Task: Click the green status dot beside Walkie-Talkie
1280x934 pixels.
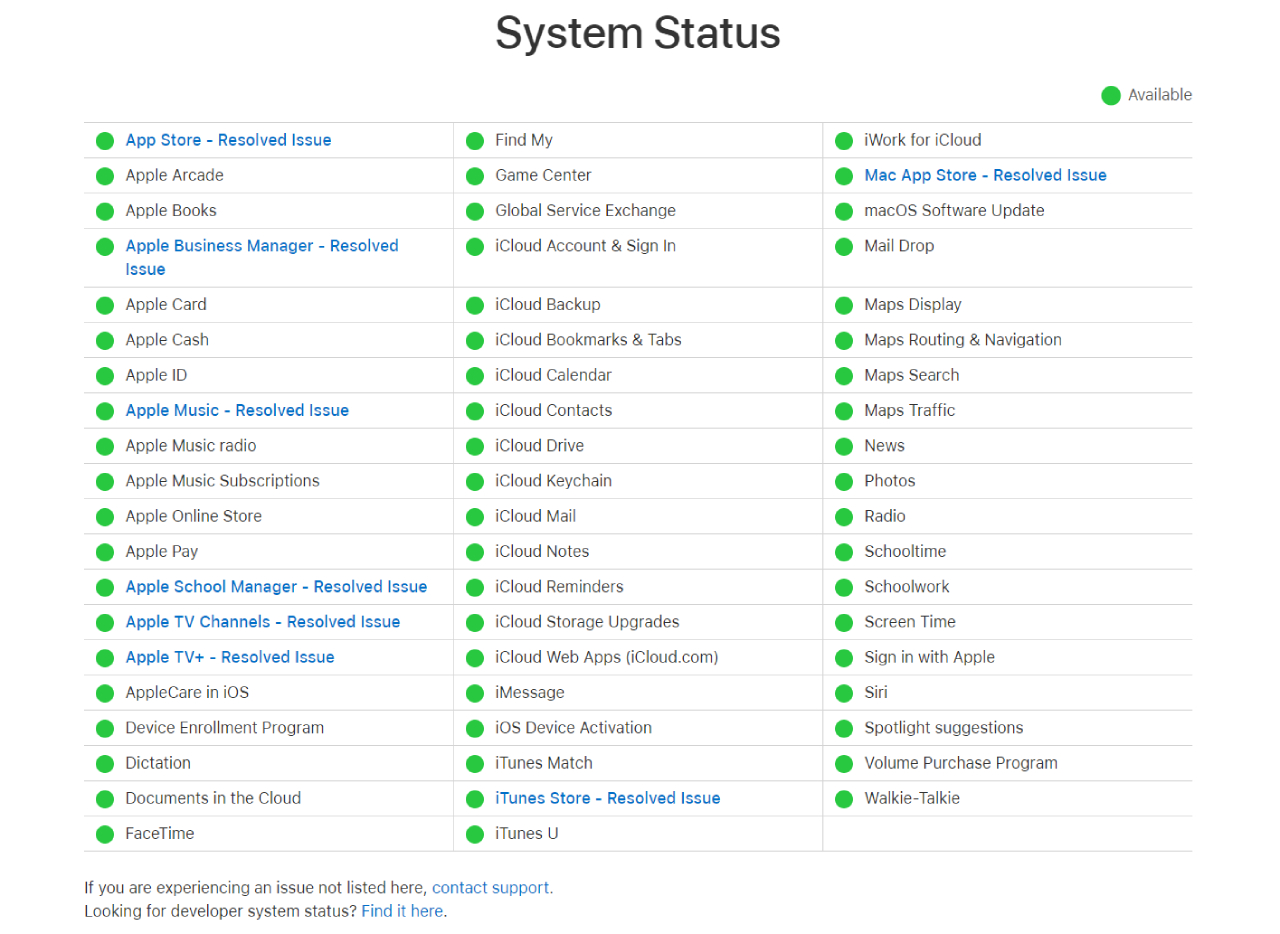Action: pos(844,798)
